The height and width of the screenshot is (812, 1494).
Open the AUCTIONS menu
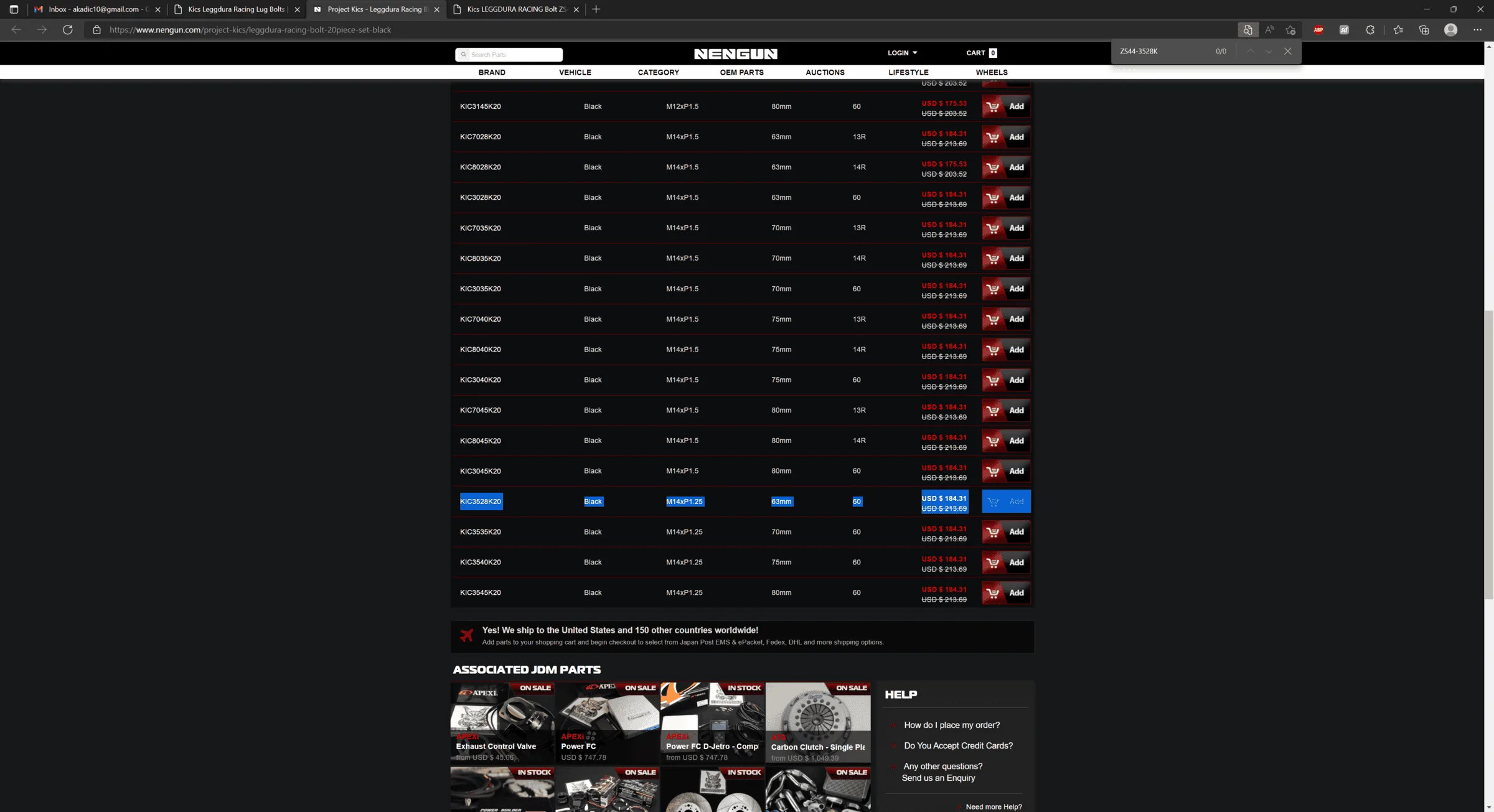tap(825, 72)
